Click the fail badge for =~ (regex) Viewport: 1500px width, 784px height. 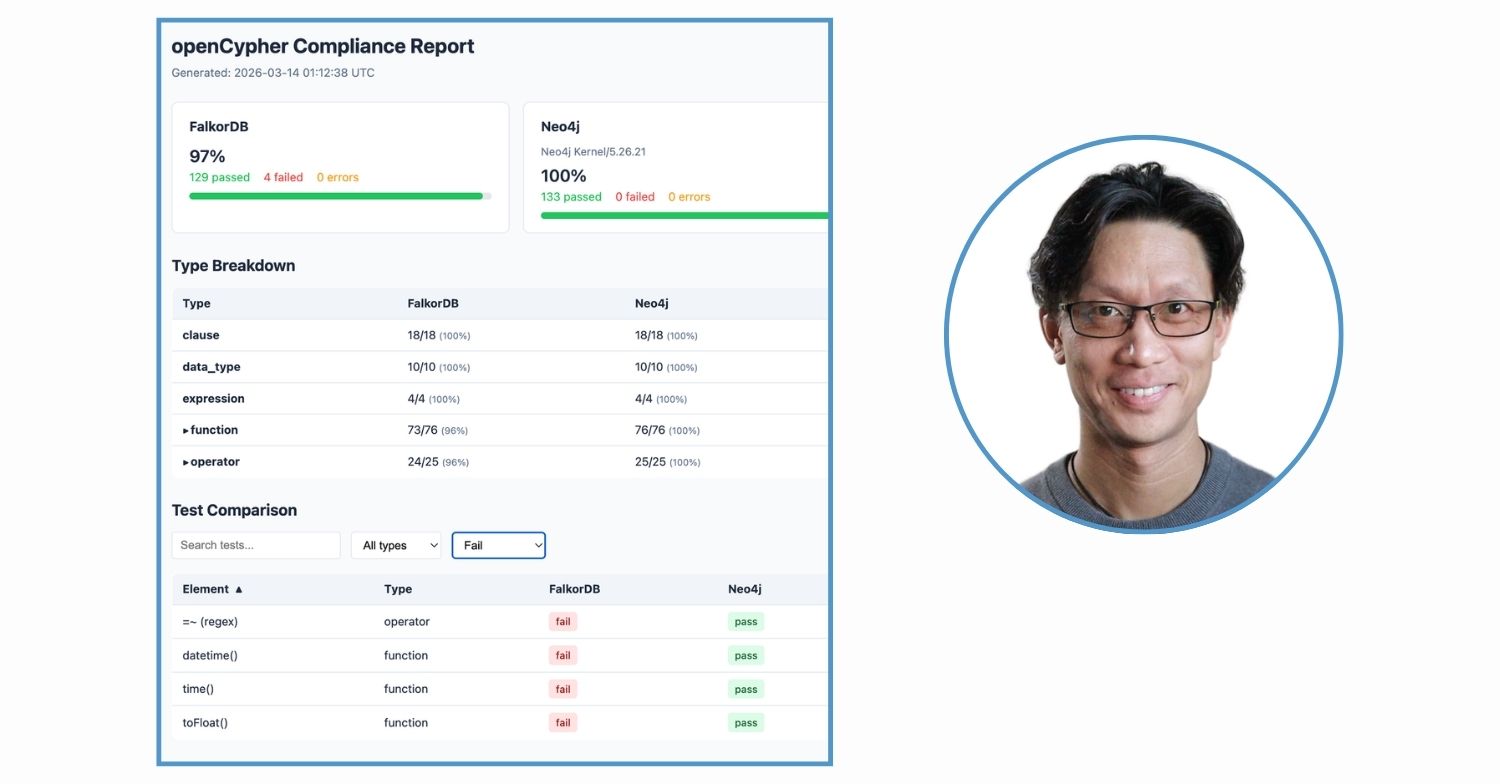(562, 621)
